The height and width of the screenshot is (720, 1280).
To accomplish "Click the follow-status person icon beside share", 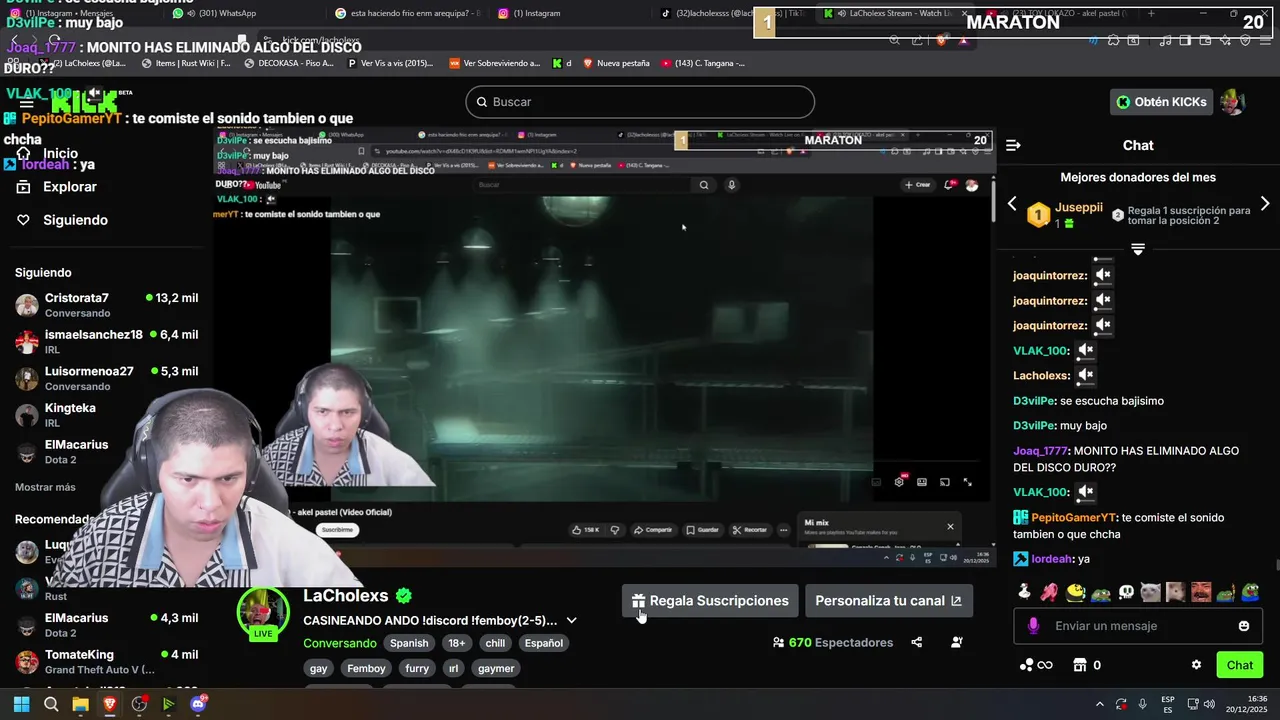I will pos(957,642).
